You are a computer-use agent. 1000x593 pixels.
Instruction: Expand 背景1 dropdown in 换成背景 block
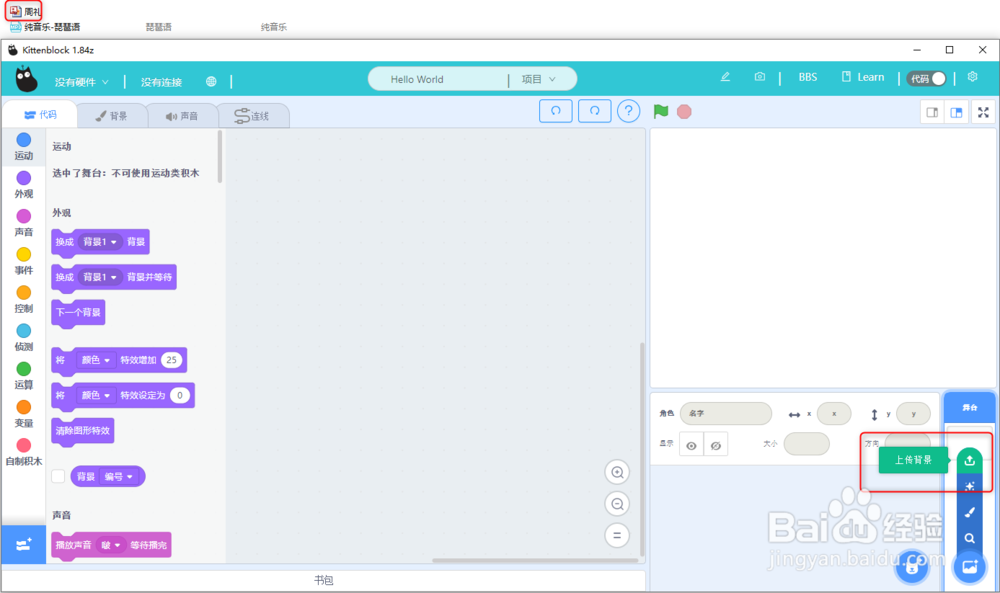[x=100, y=242]
